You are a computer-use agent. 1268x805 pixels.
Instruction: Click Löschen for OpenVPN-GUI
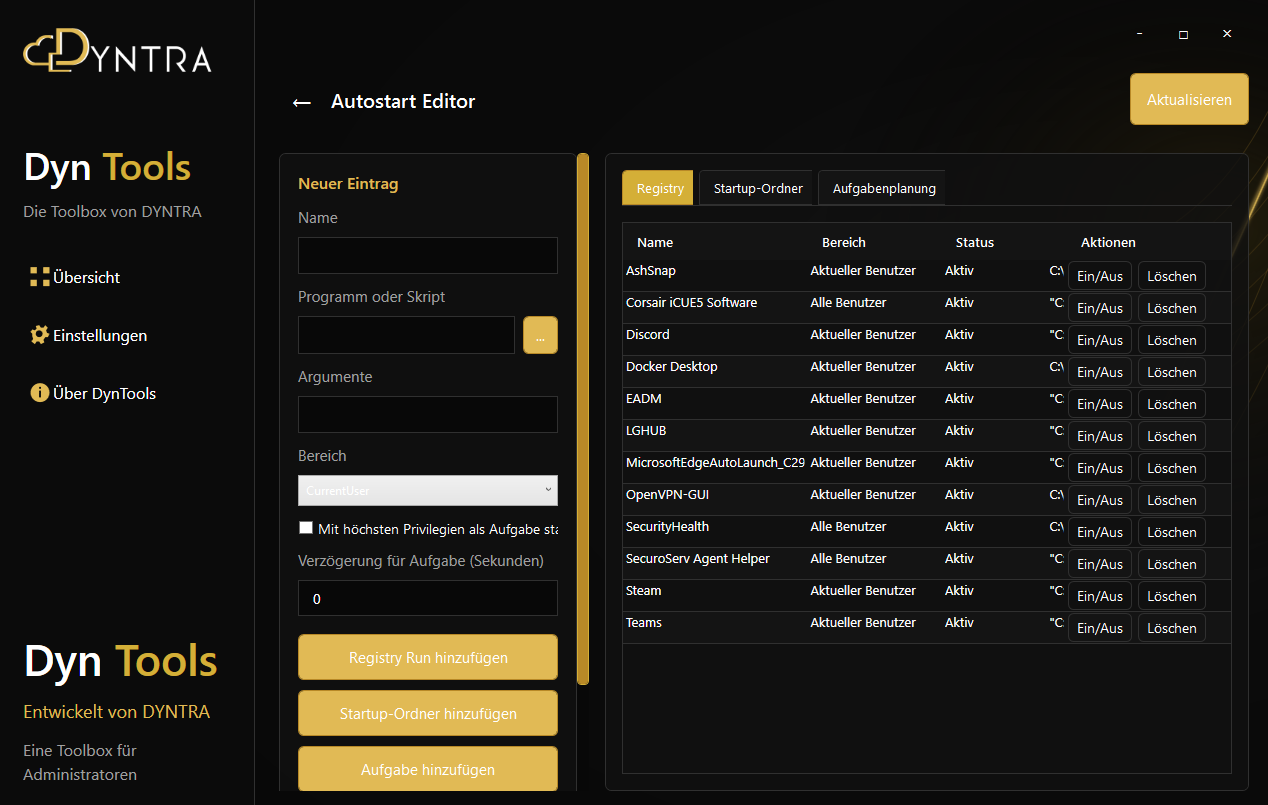tap(1172, 500)
